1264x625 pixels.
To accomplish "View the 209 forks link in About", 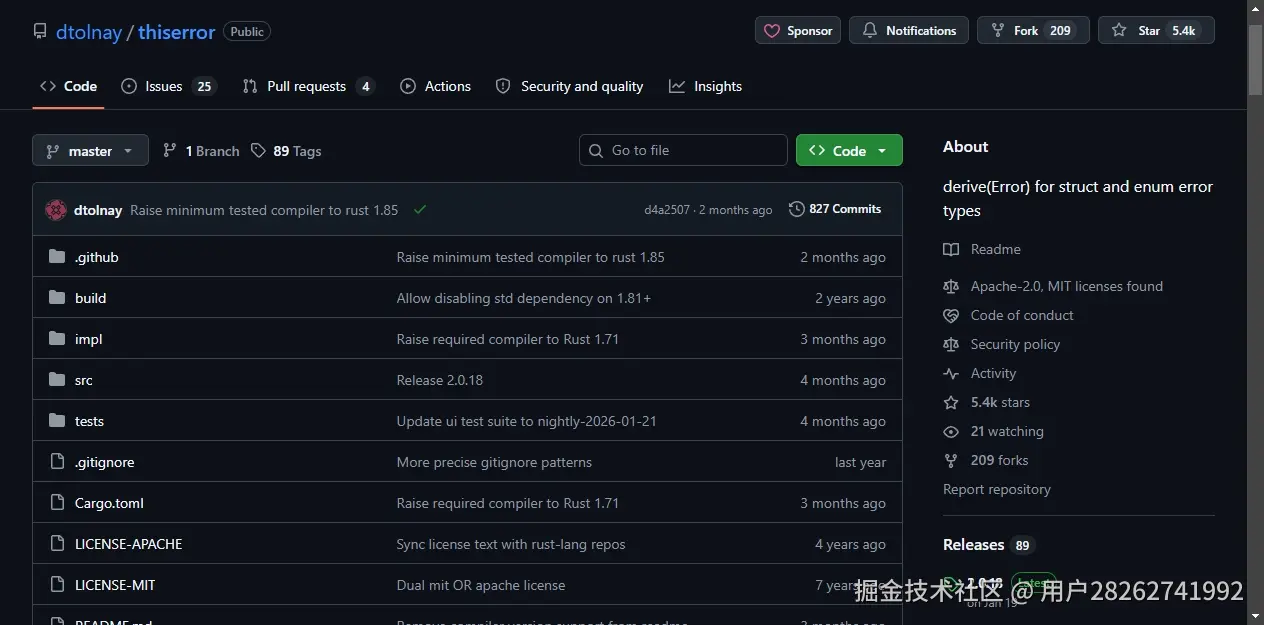I will pyautogui.click(x=986, y=460).
